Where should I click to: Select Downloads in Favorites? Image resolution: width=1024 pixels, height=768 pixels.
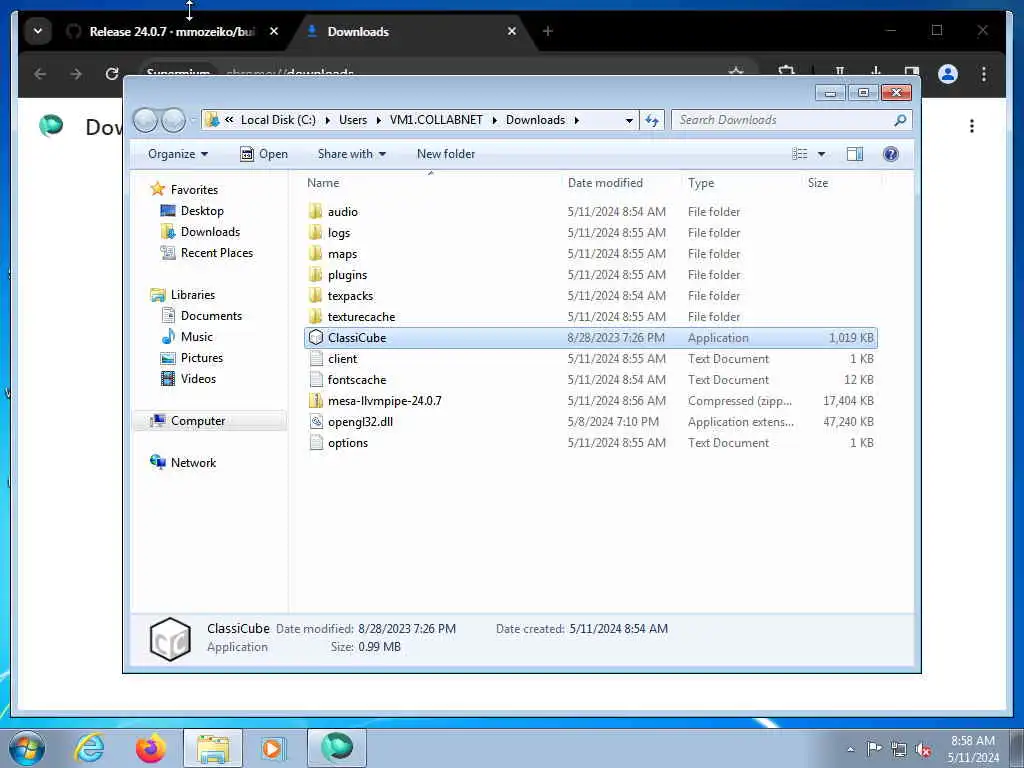pyautogui.click(x=210, y=232)
